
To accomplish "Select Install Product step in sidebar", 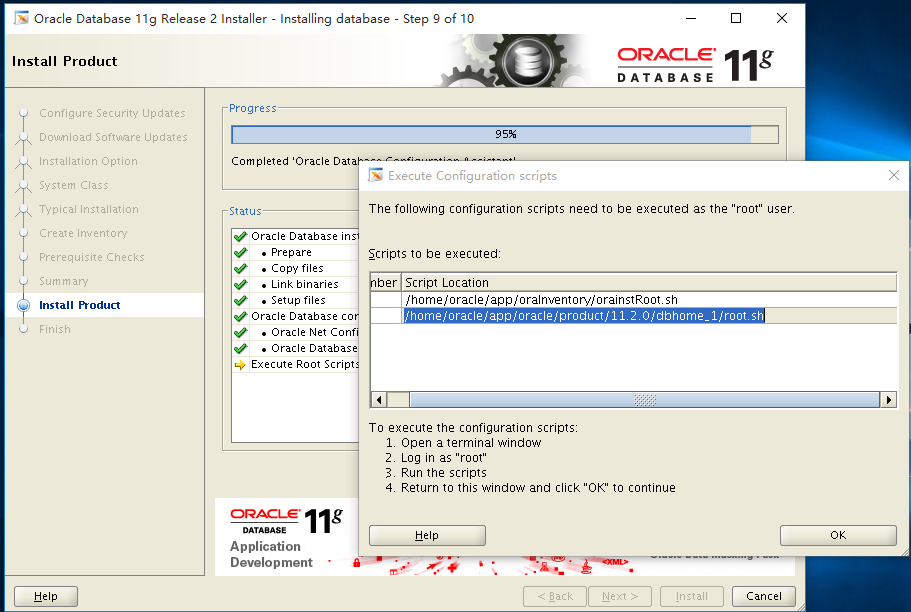I will (80, 305).
